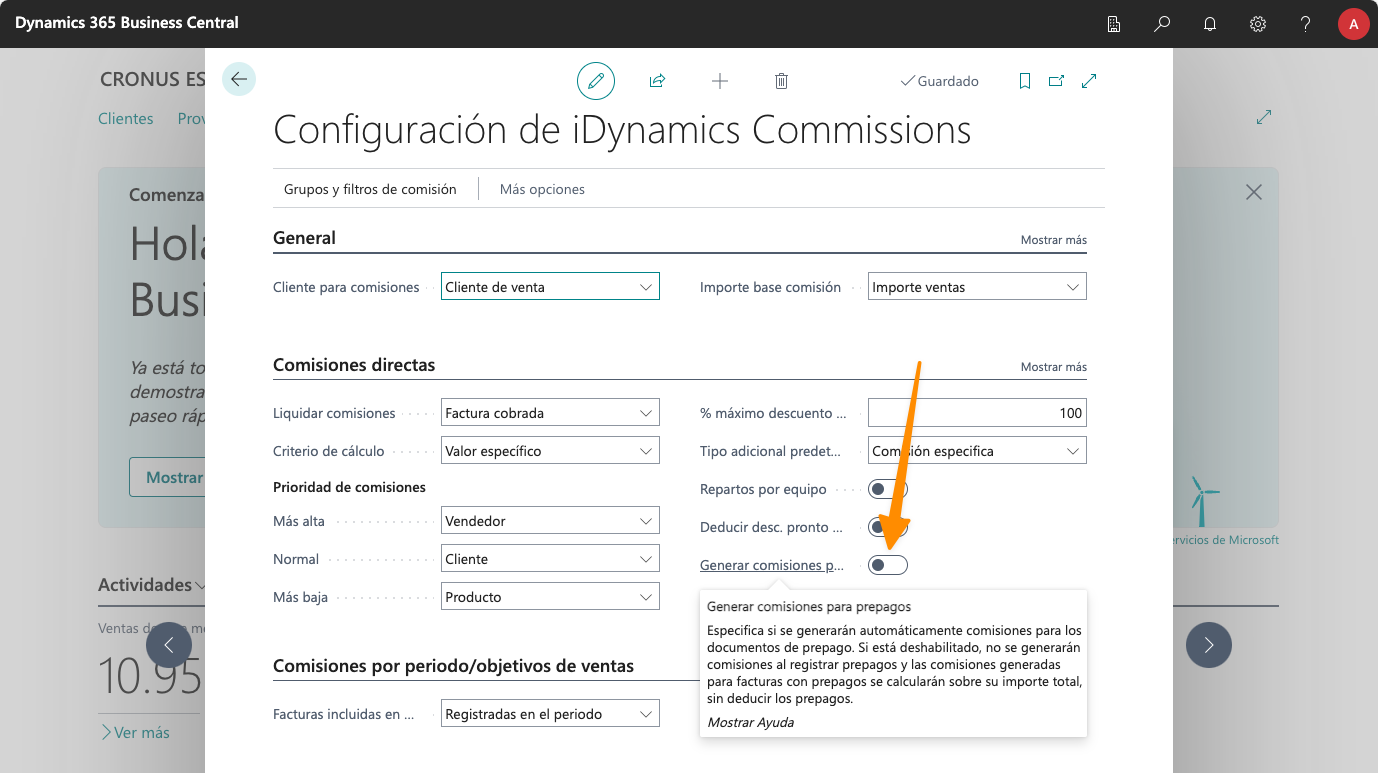
Task: Open the company information icon in header
Action: [1114, 24]
